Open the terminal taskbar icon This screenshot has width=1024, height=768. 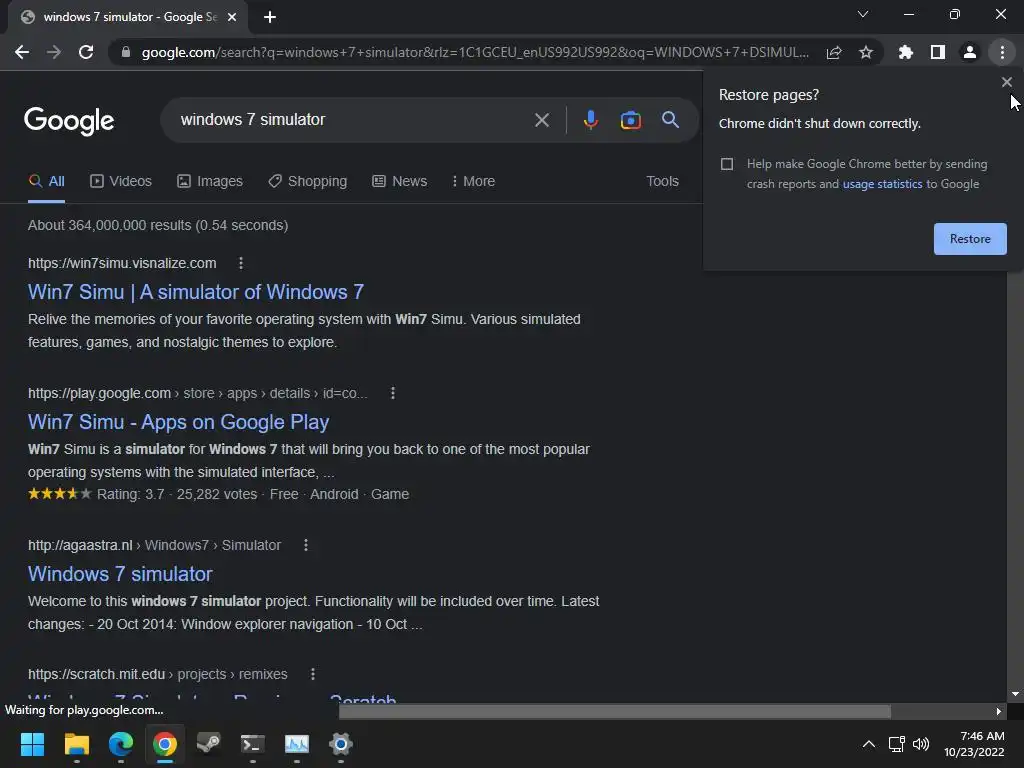click(253, 744)
